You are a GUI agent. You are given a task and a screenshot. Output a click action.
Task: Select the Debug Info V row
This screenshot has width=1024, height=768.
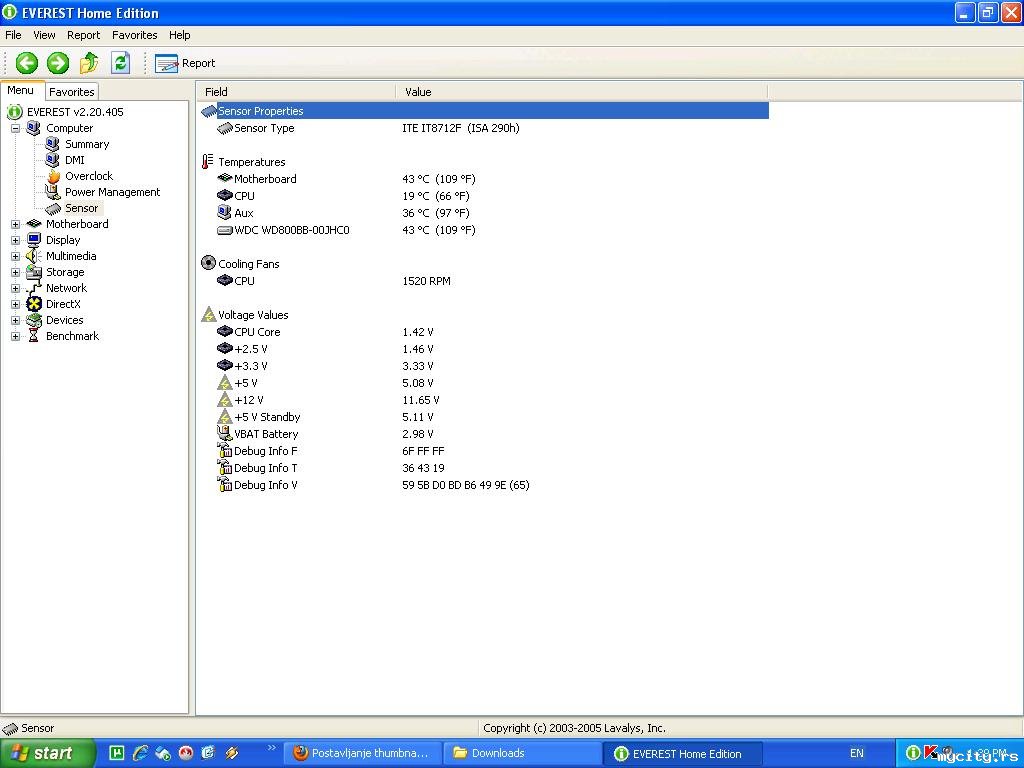tap(485, 485)
